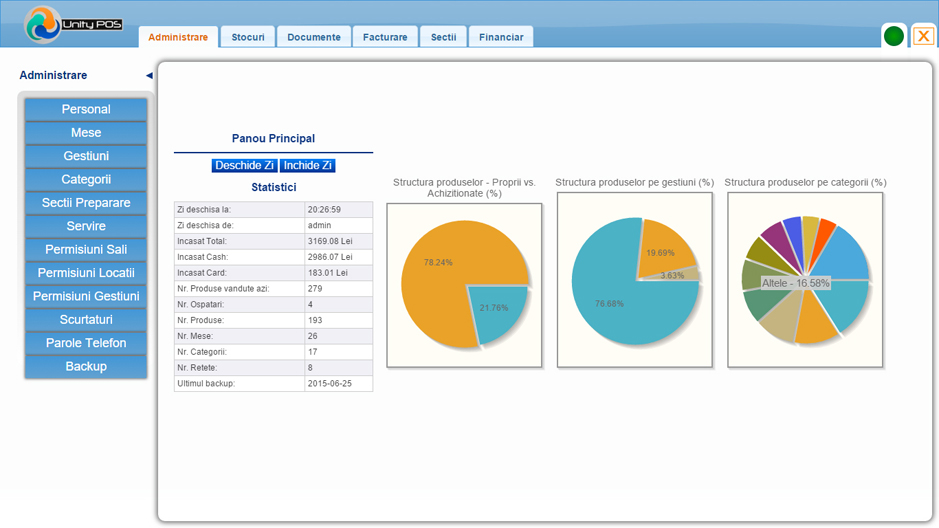
Task: Click the Ultimul backup date cell
Action: click(x=338, y=383)
